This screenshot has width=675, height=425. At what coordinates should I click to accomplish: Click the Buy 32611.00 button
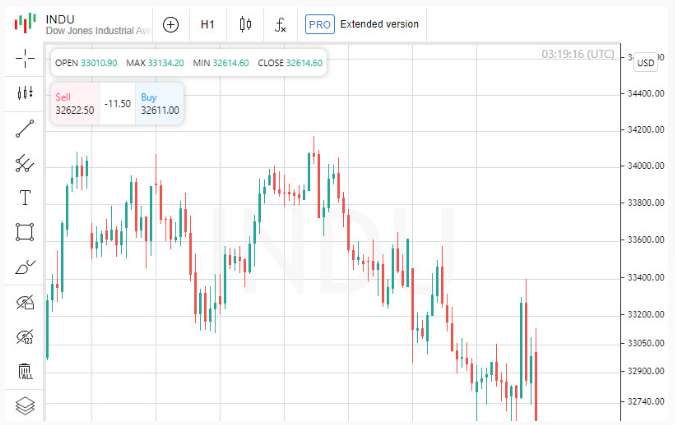[160, 104]
